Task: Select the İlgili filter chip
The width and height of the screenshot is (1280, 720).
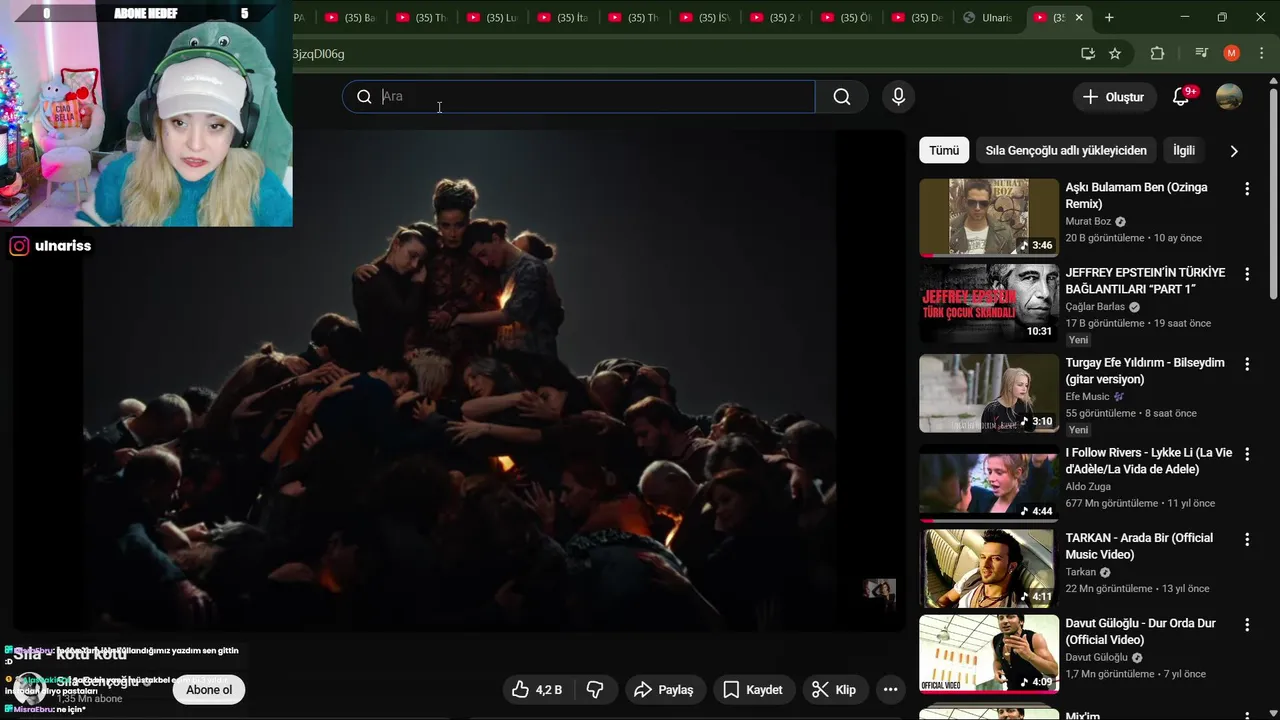Action: tap(1184, 150)
